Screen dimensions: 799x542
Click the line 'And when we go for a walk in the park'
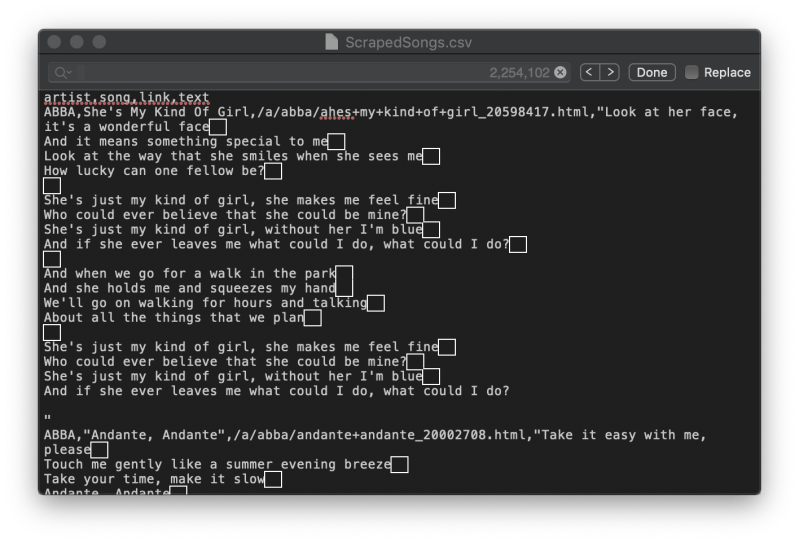coord(190,274)
